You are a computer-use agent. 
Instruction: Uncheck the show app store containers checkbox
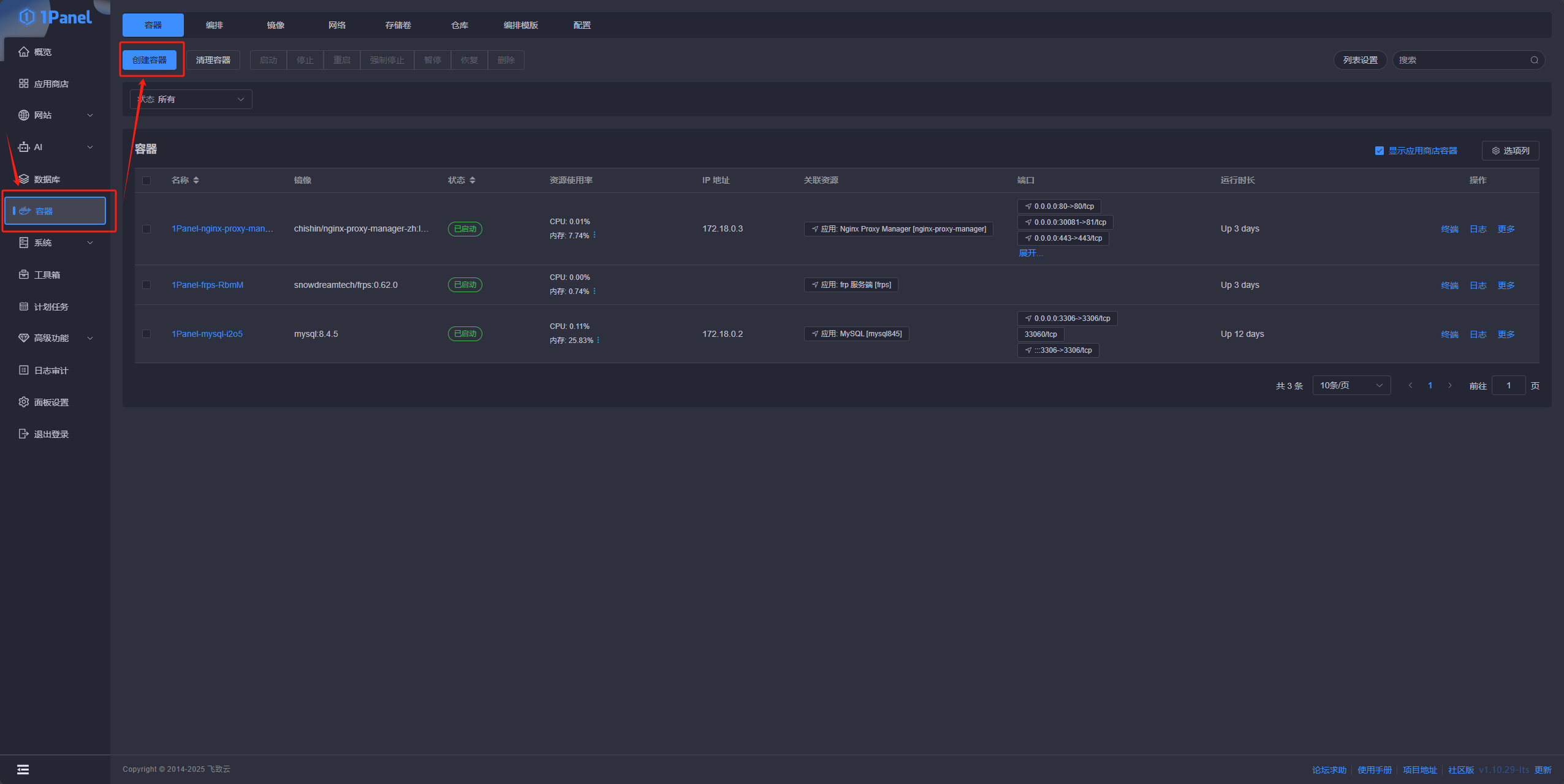click(x=1379, y=151)
